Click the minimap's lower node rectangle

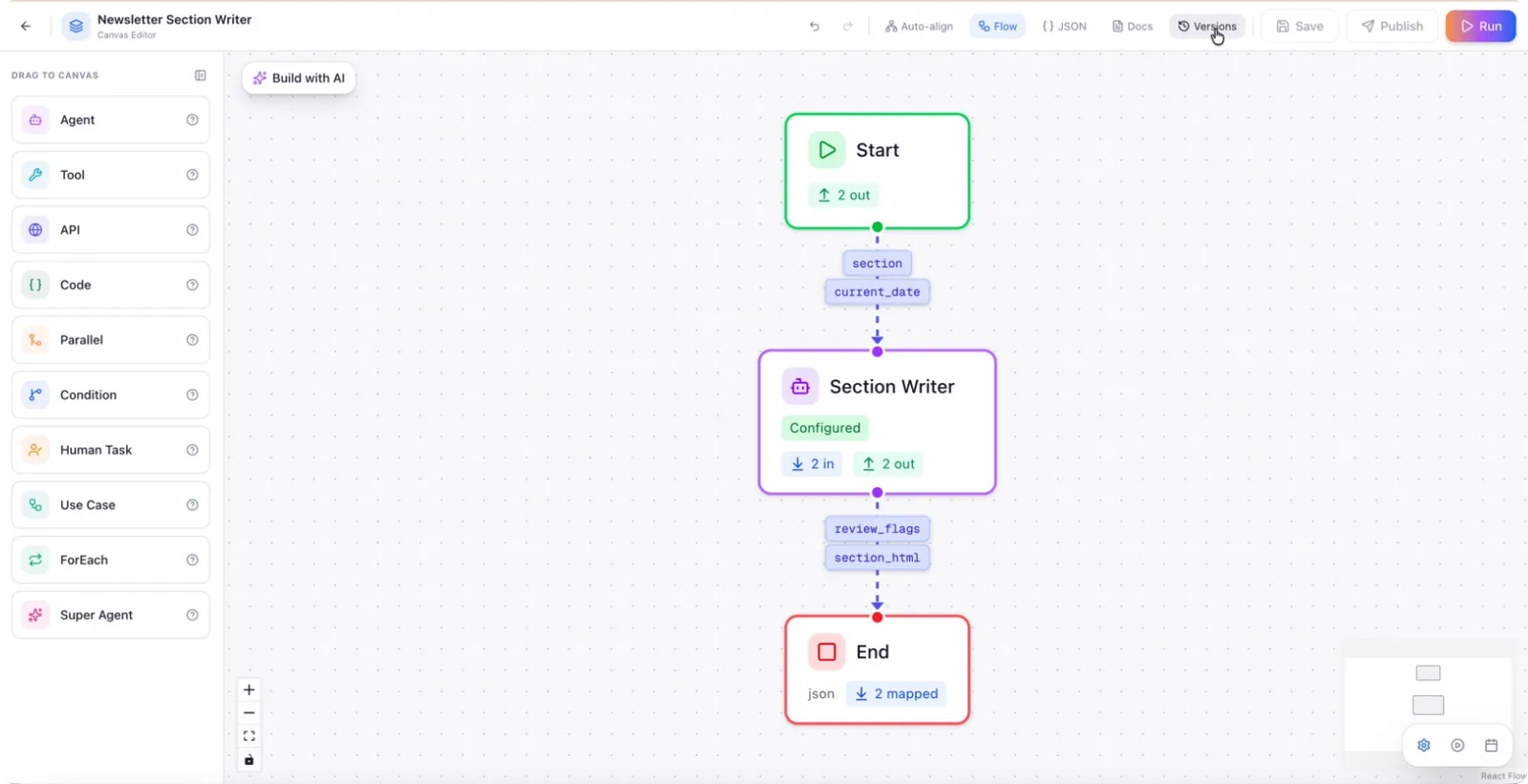click(x=1428, y=706)
